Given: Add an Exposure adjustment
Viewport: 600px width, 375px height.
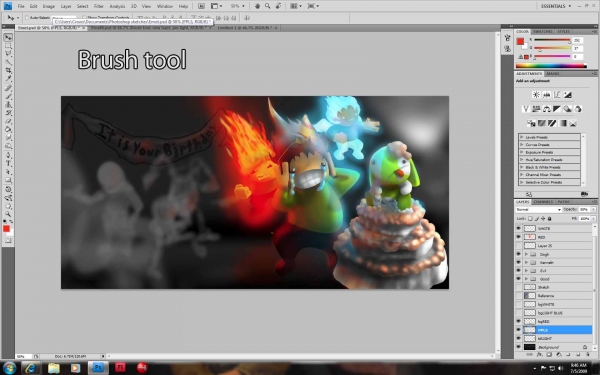Looking at the screenshot, I should coord(567,95).
